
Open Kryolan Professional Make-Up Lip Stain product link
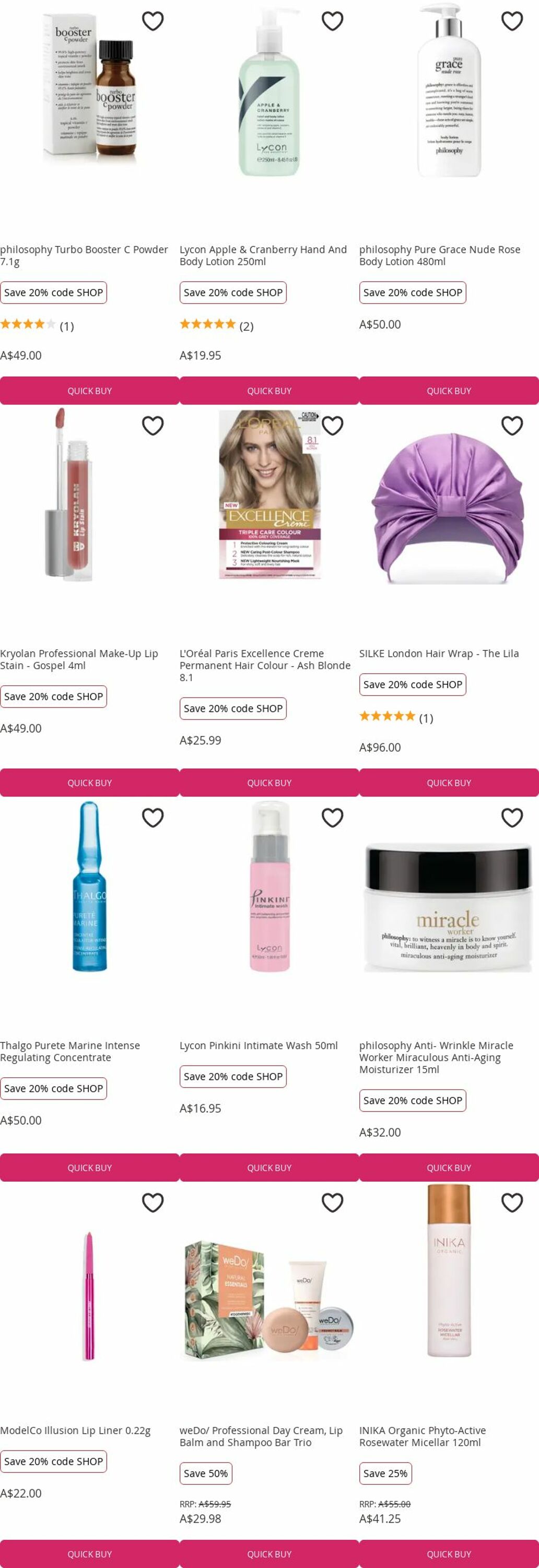(79, 659)
